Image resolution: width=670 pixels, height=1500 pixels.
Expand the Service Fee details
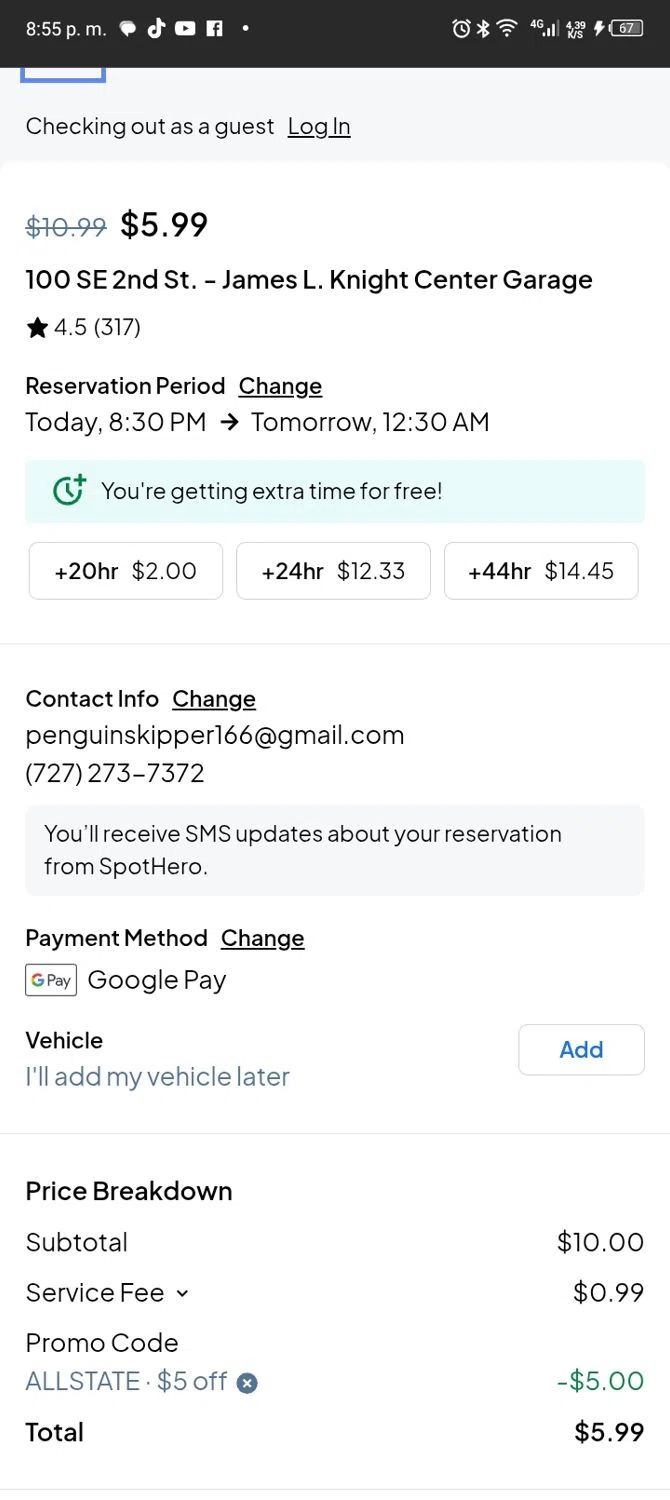(182, 1293)
